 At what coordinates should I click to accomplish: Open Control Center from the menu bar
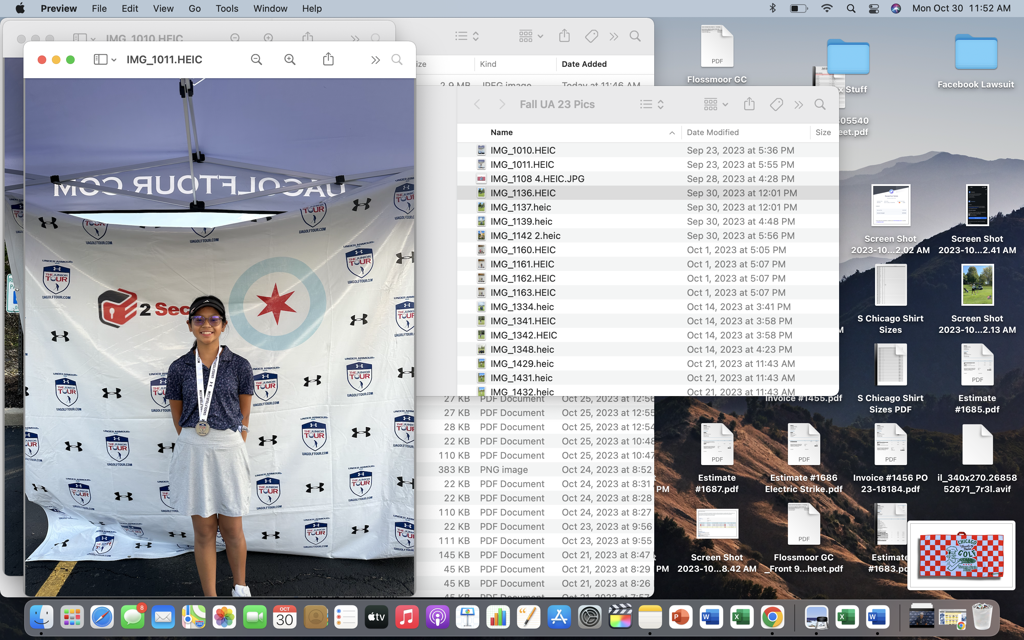point(874,8)
